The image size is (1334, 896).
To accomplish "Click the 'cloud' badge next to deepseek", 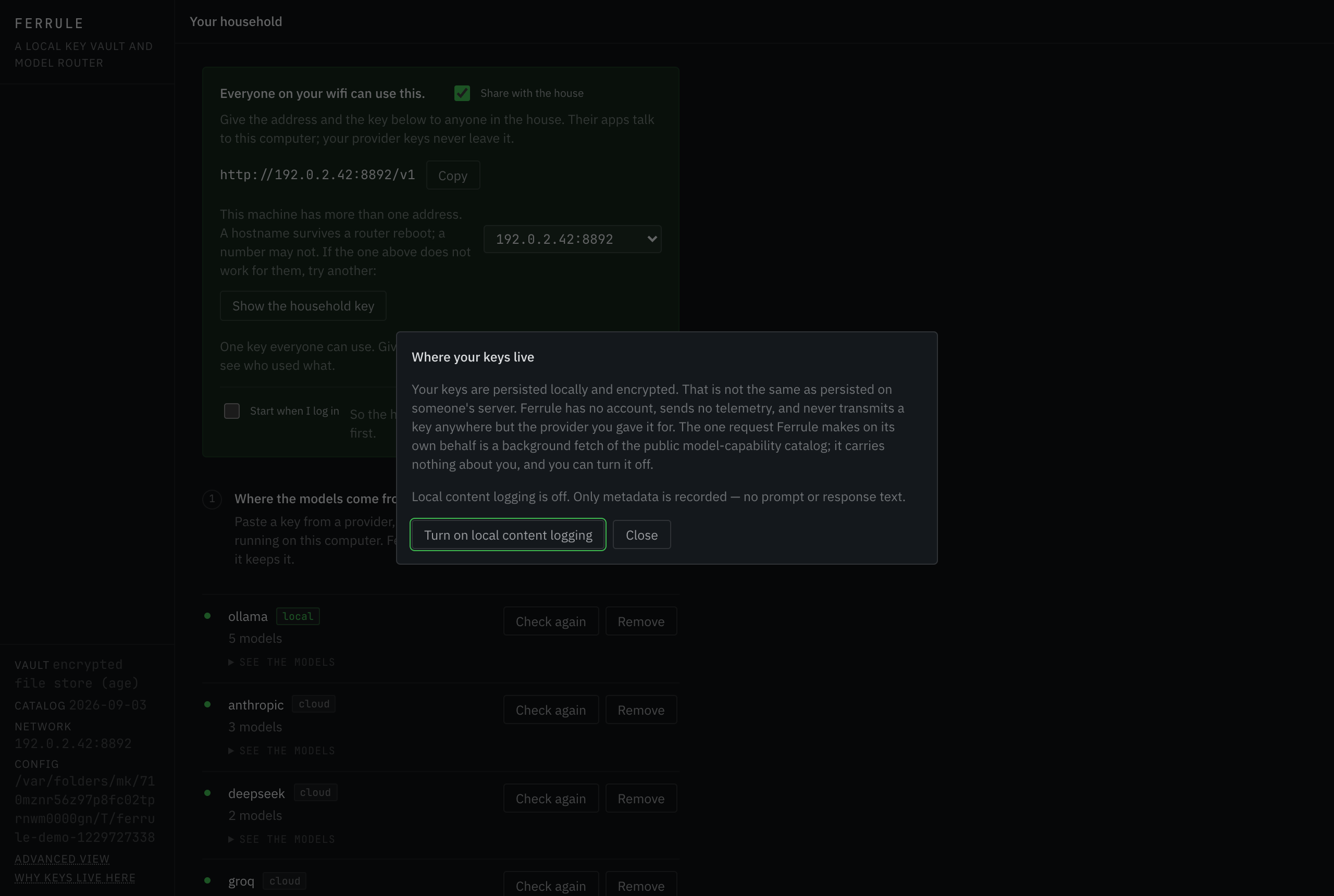I will (x=315, y=792).
